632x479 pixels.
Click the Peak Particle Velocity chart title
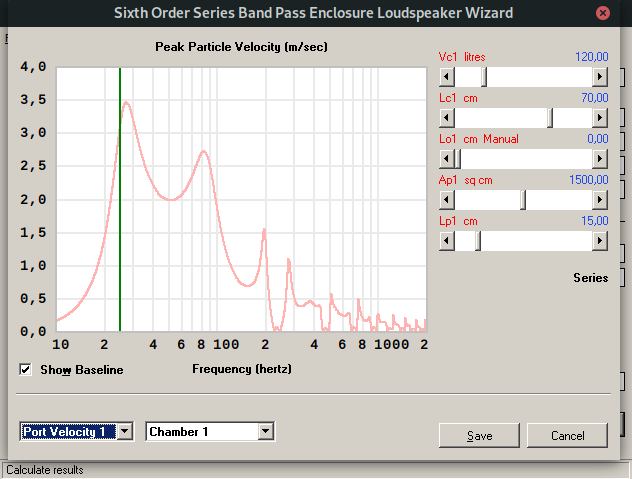pyautogui.click(x=241, y=47)
